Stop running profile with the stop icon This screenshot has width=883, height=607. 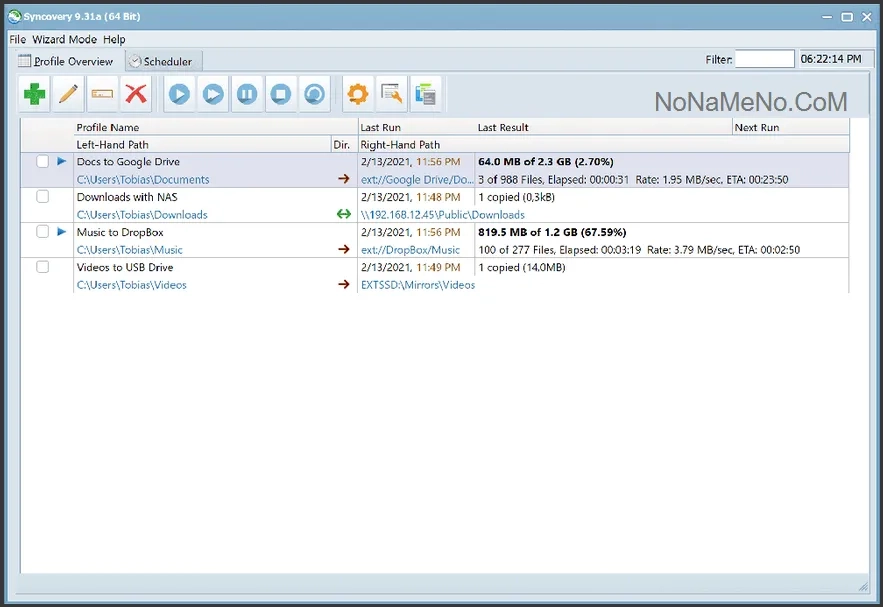(x=281, y=94)
